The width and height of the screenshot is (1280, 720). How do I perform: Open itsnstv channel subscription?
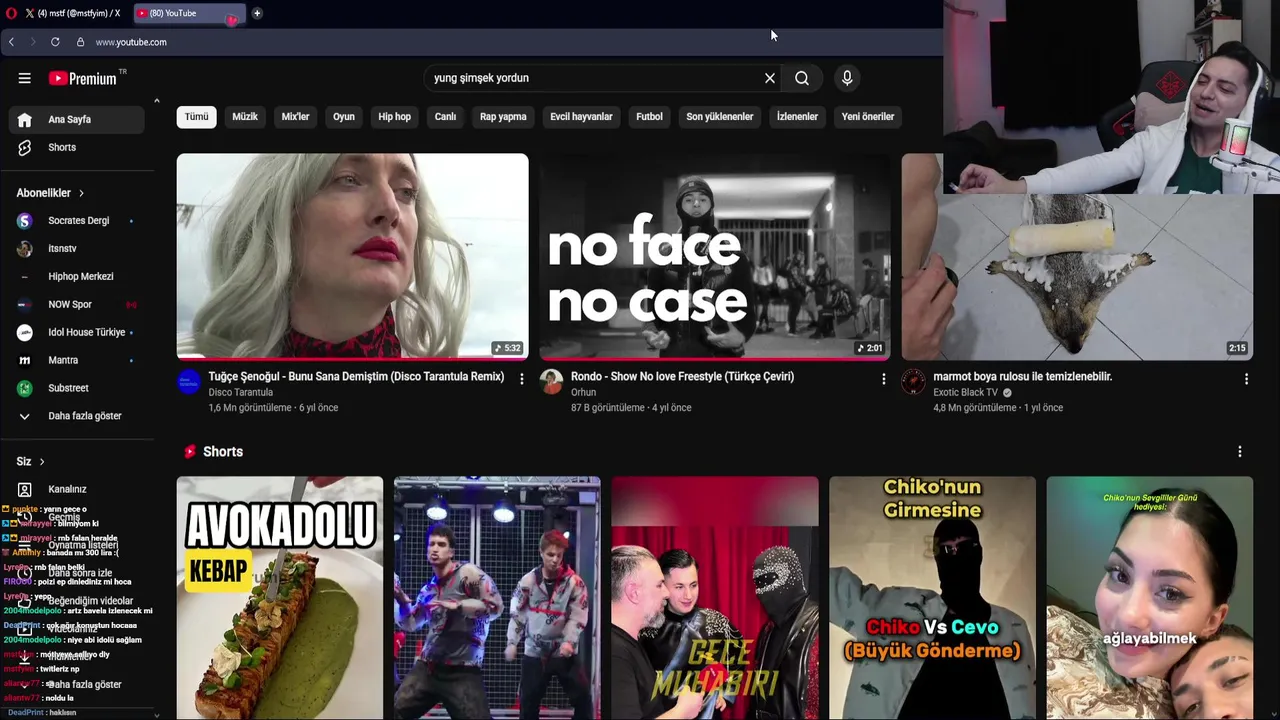pos(77,248)
